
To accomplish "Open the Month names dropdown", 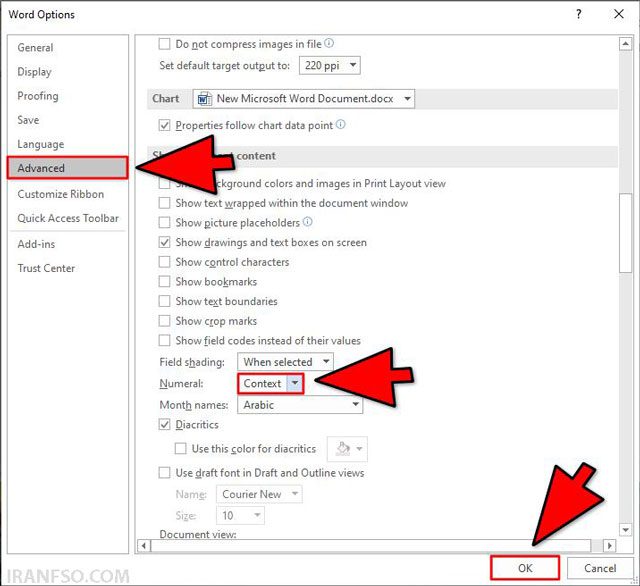I will pyautogui.click(x=300, y=405).
